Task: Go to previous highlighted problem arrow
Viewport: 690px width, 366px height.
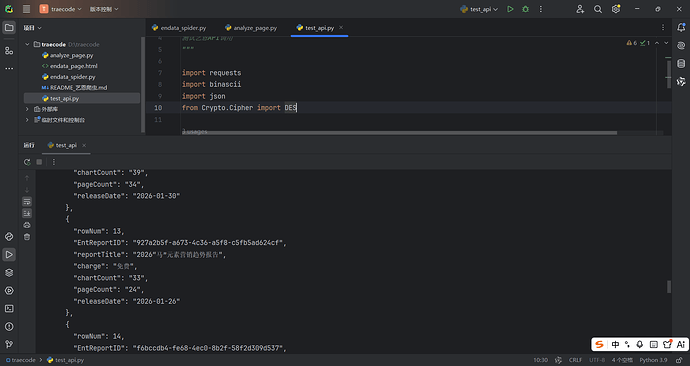Action: coord(657,43)
